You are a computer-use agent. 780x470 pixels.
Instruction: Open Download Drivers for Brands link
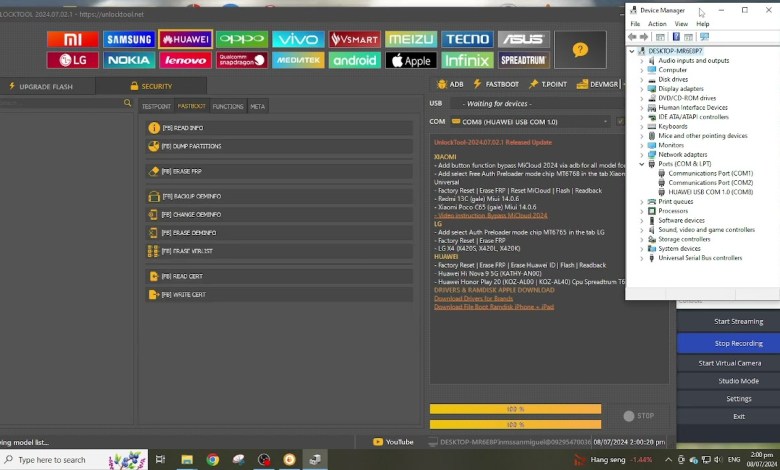pyautogui.click(x=476, y=298)
